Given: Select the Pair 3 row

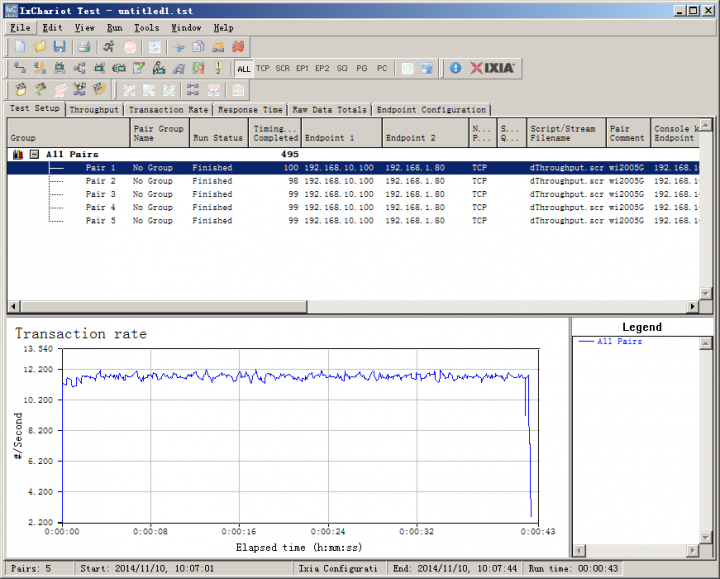Looking at the screenshot, I should 353,194.
